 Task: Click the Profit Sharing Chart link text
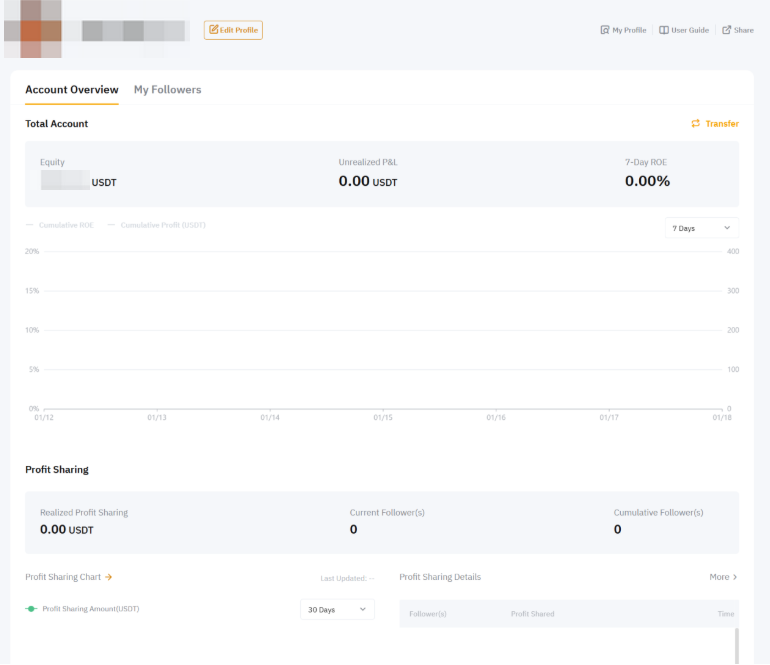[x=63, y=577]
